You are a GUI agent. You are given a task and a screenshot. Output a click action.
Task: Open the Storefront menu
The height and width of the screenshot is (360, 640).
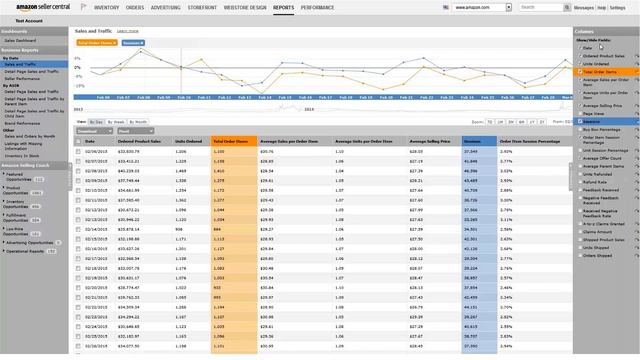[202, 8]
